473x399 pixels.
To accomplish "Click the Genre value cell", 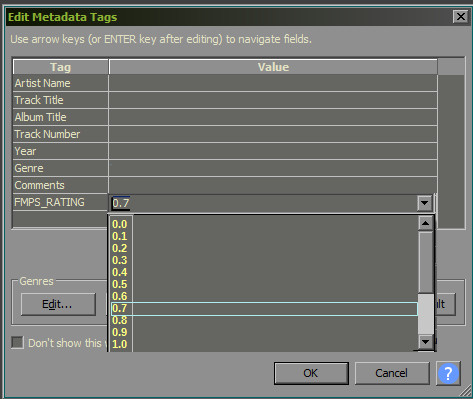I will coord(273,168).
